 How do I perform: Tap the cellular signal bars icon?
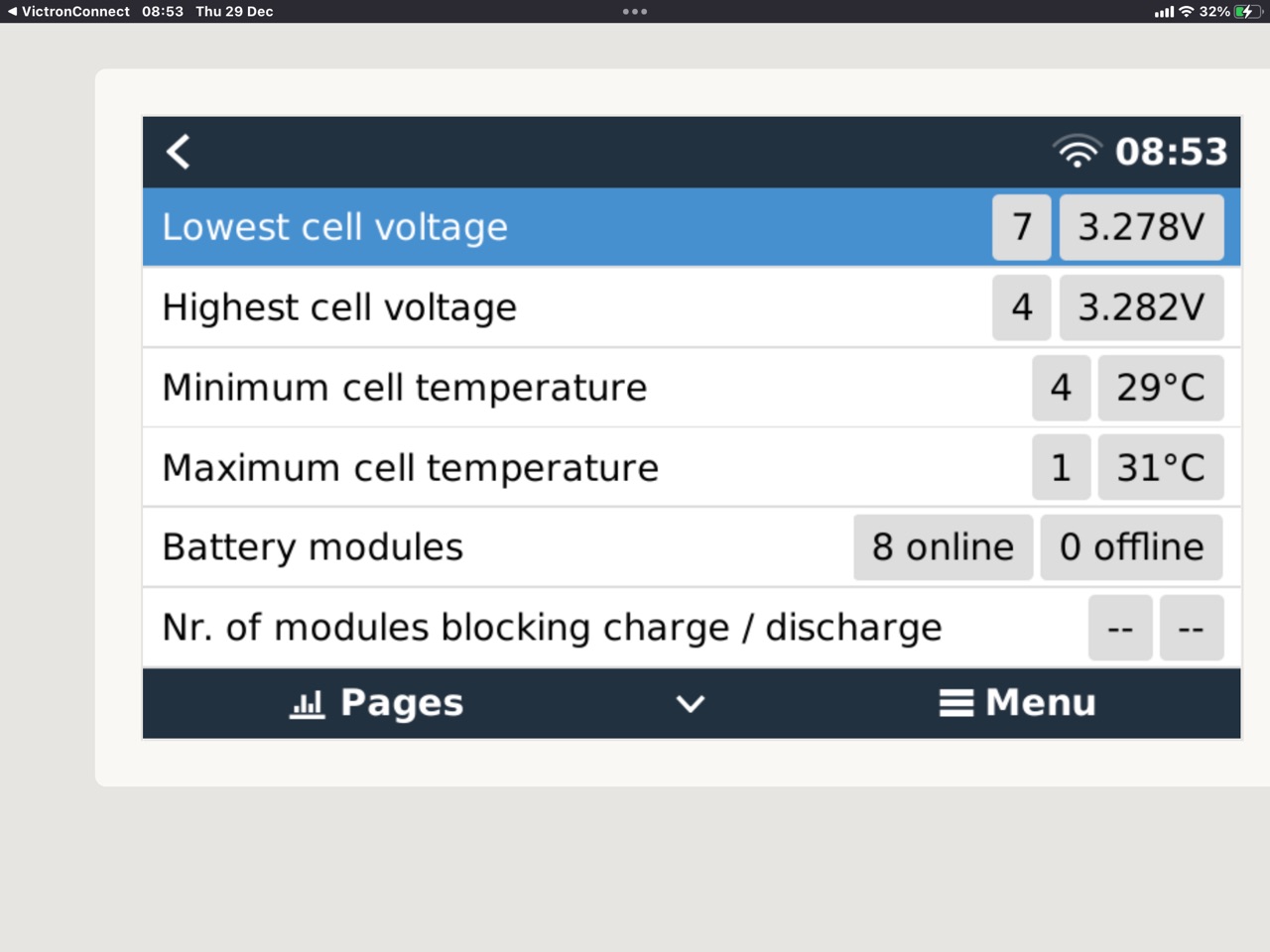coord(1164,12)
